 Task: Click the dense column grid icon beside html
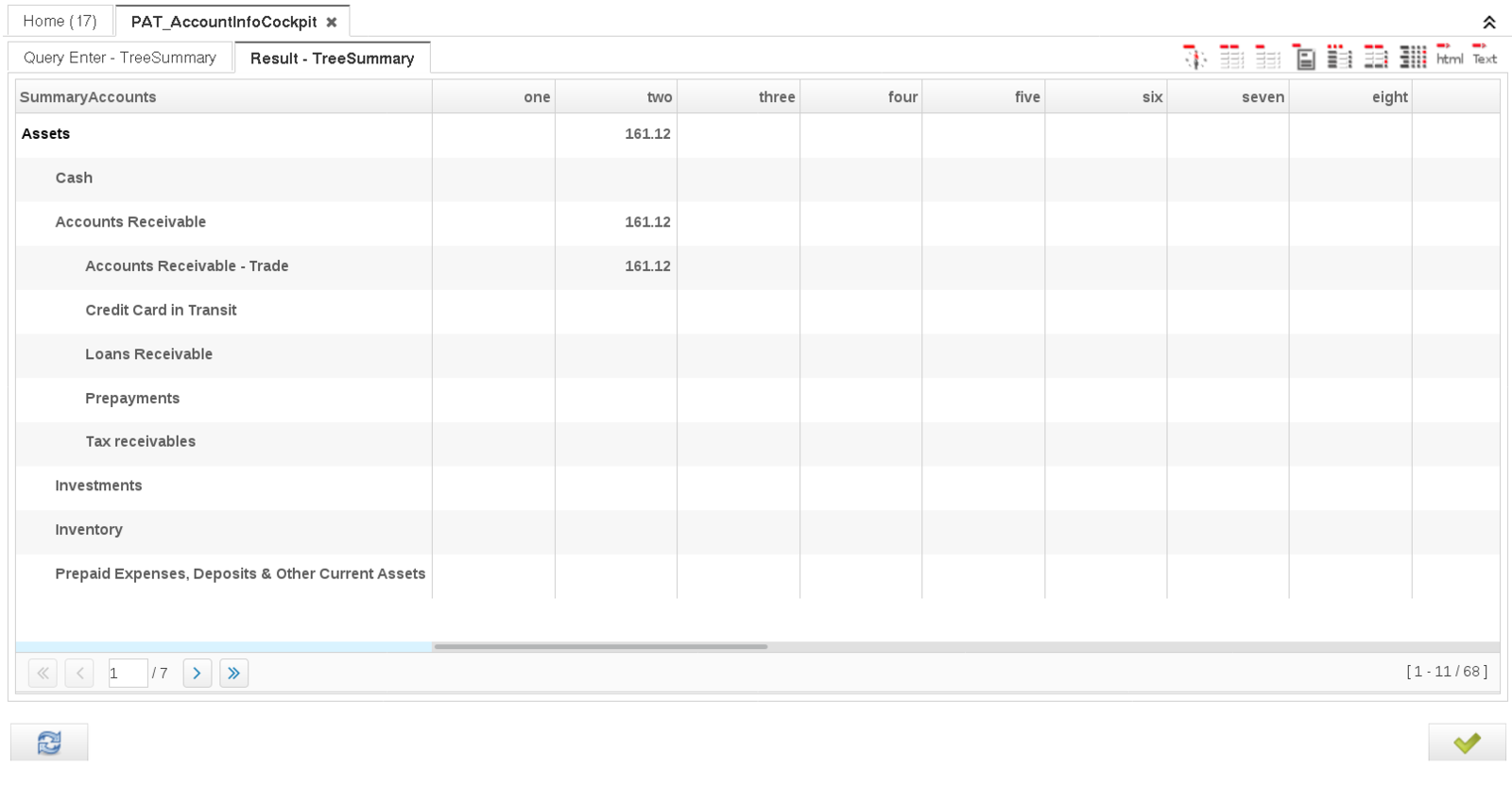coord(1413,58)
